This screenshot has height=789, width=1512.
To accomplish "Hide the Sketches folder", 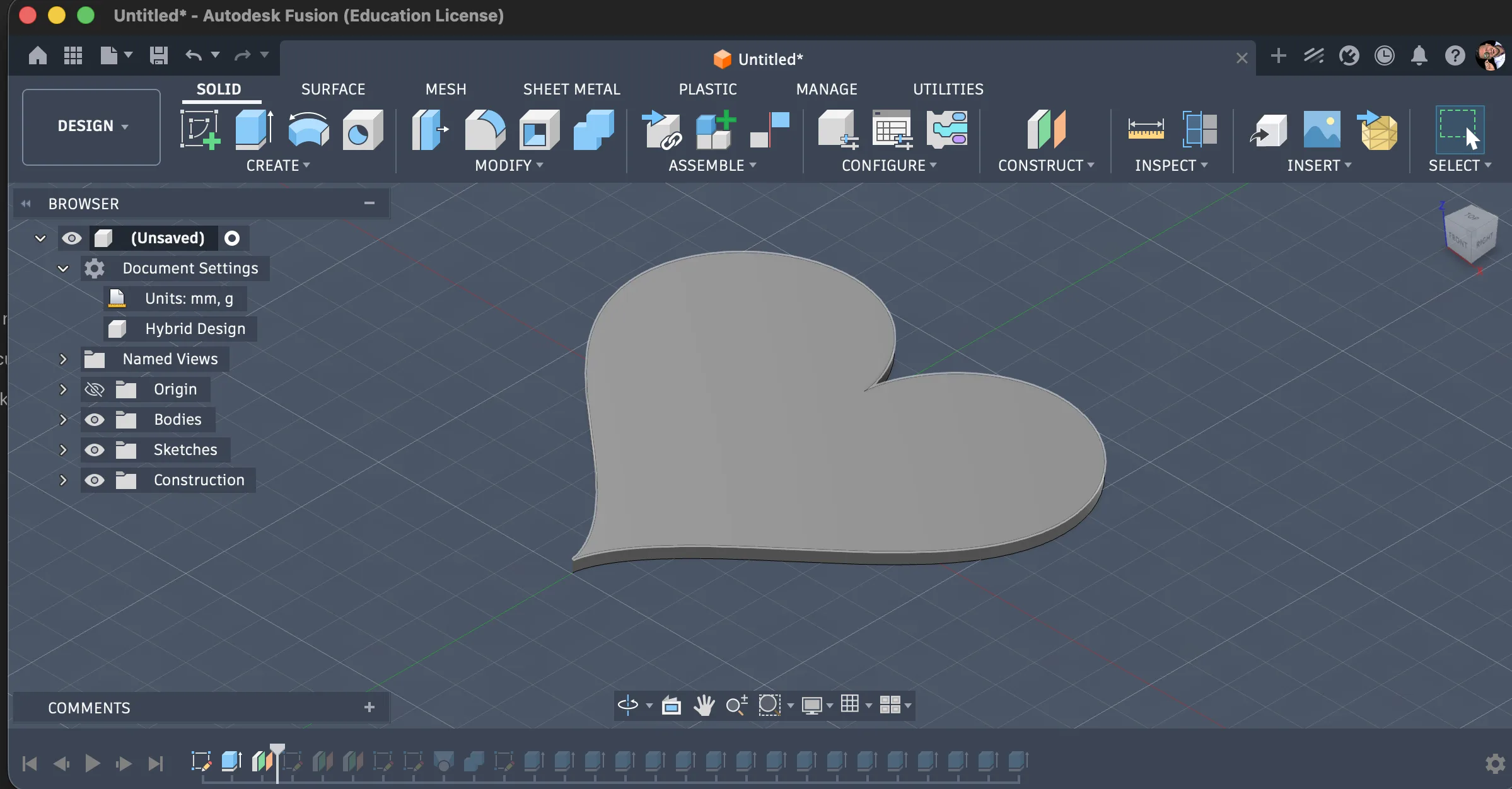I will tap(95, 450).
